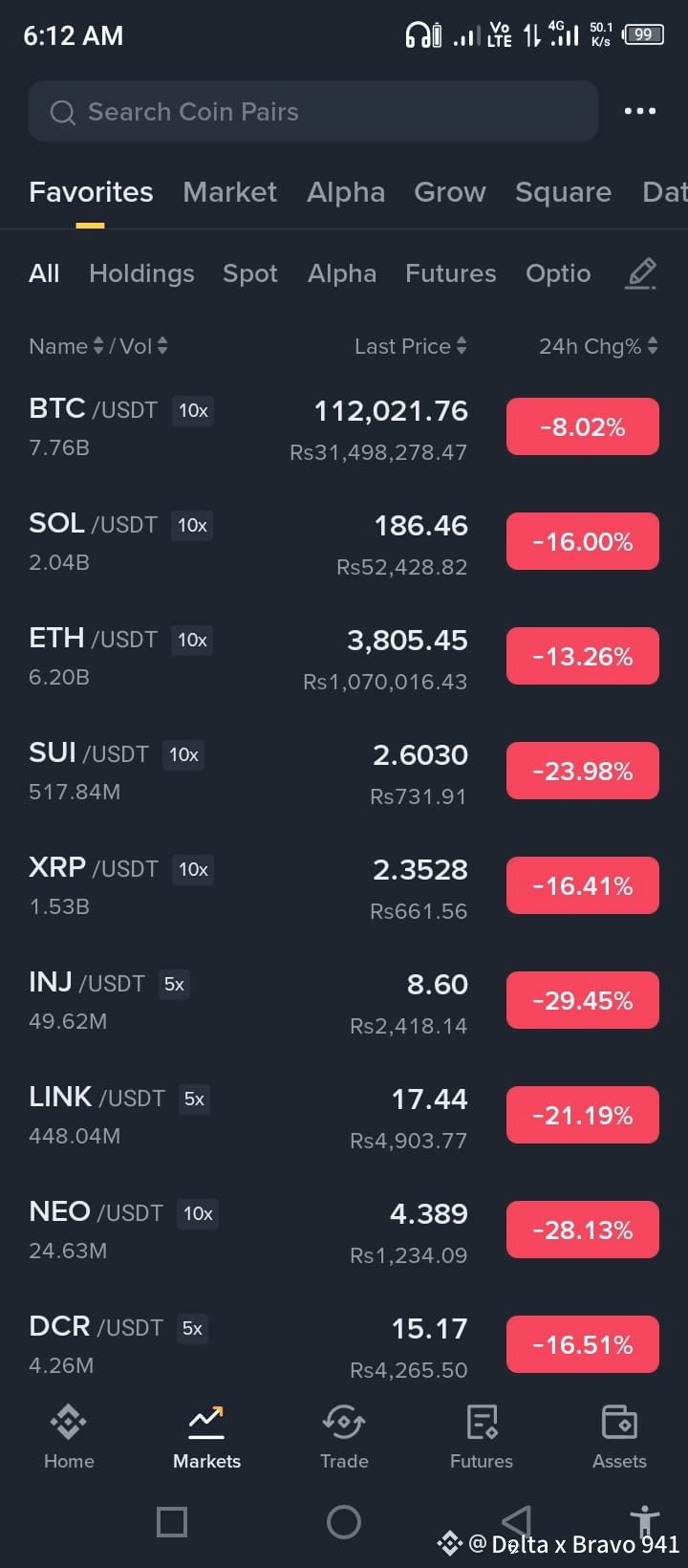Open the three-dot more options menu

point(639,111)
